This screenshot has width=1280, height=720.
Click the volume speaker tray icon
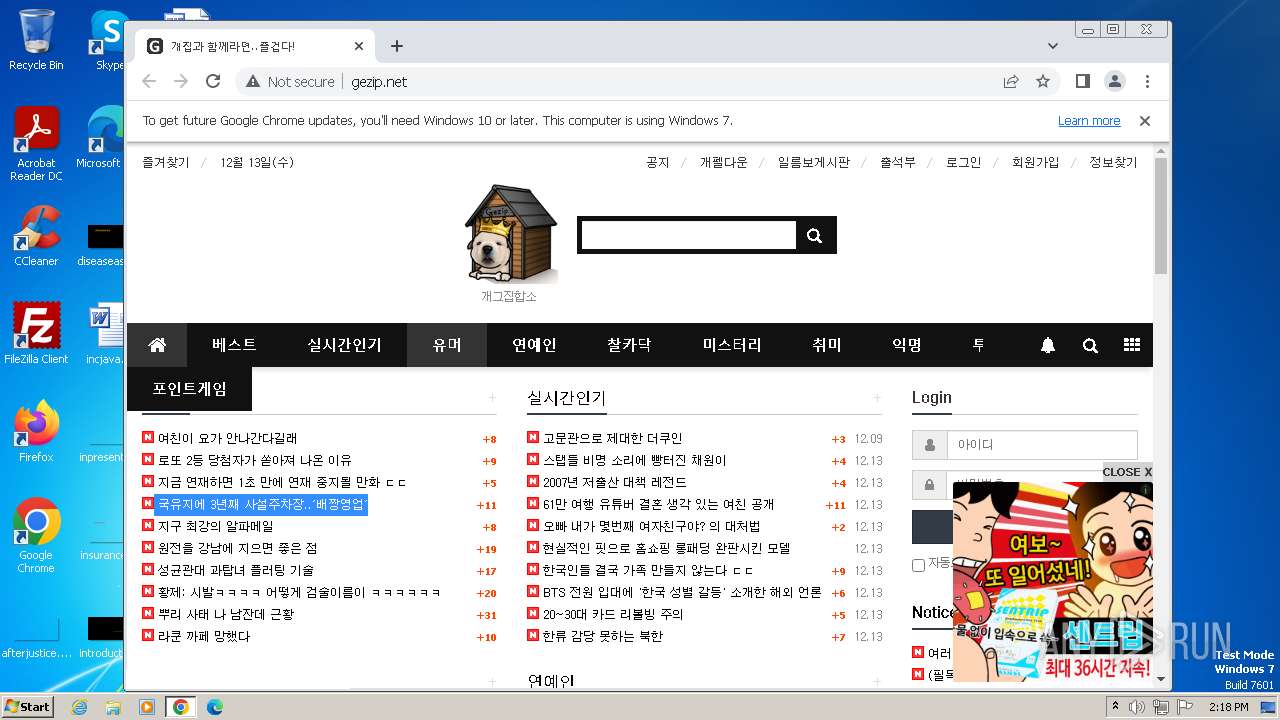click(1136, 707)
